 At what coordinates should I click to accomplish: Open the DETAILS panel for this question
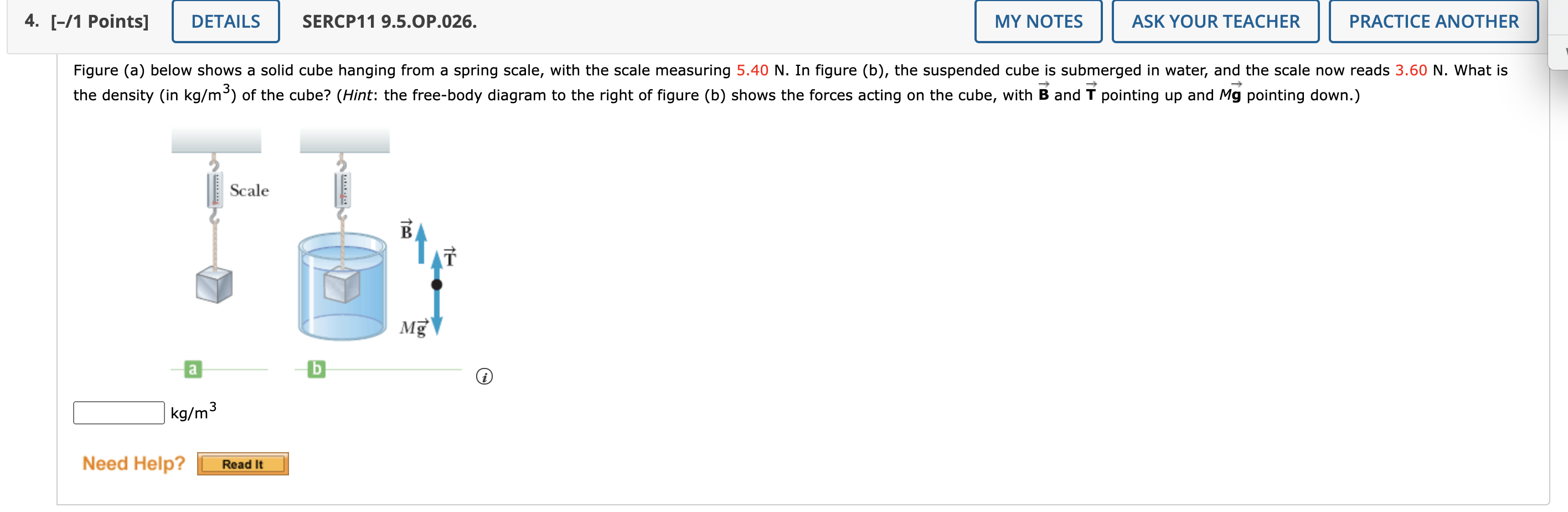225,21
